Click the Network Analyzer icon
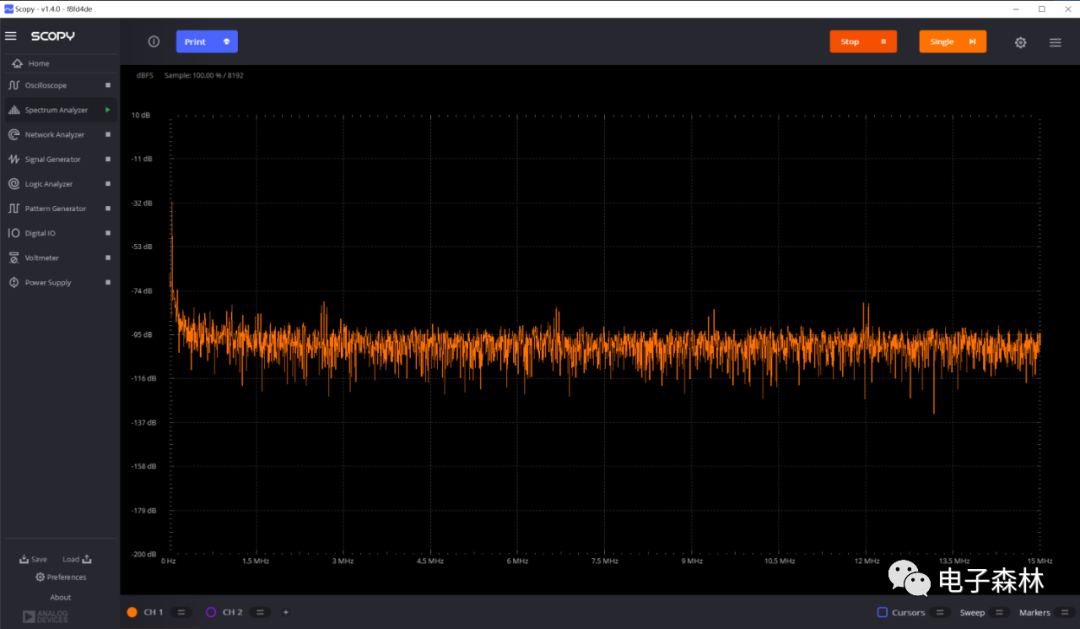This screenshot has width=1080, height=629. pyautogui.click(x=14, y=135)
